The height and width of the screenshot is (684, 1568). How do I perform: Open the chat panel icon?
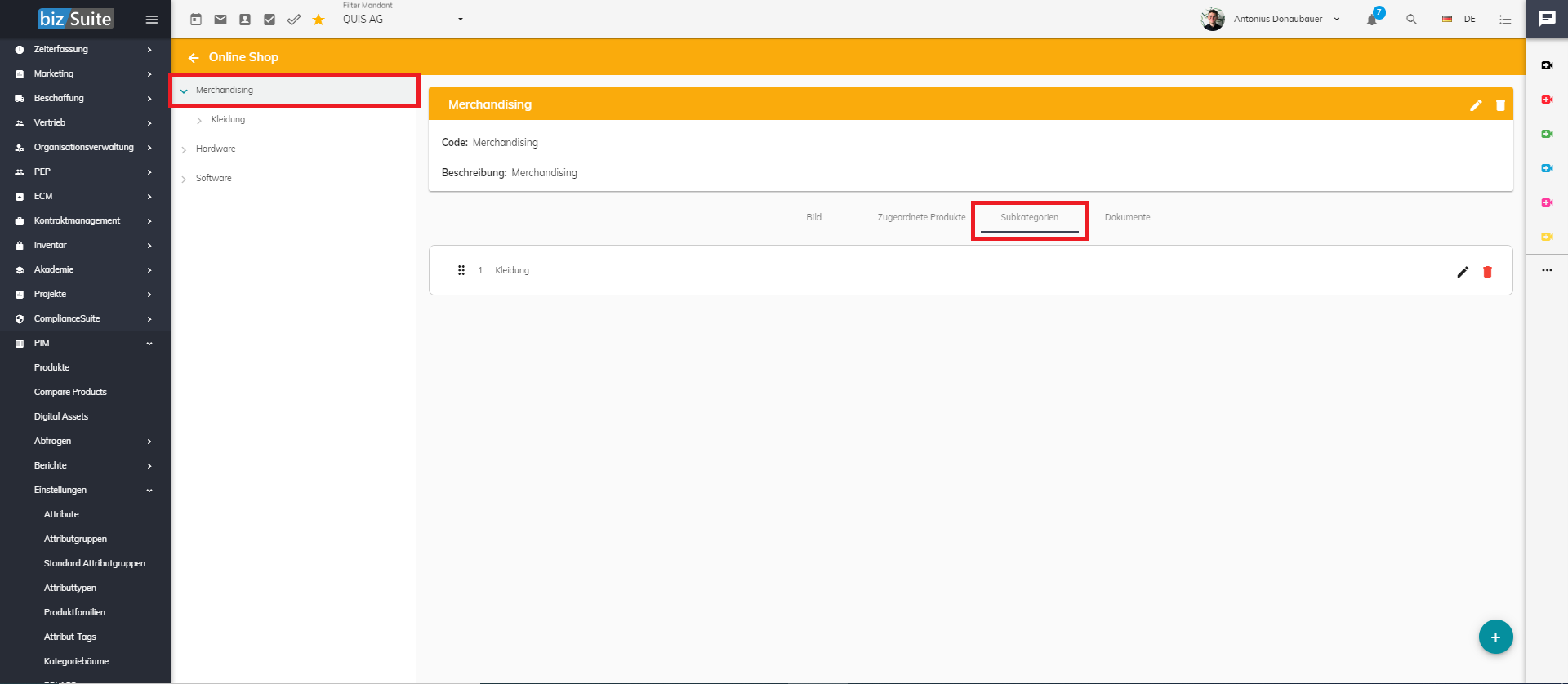coord(1547,19)
